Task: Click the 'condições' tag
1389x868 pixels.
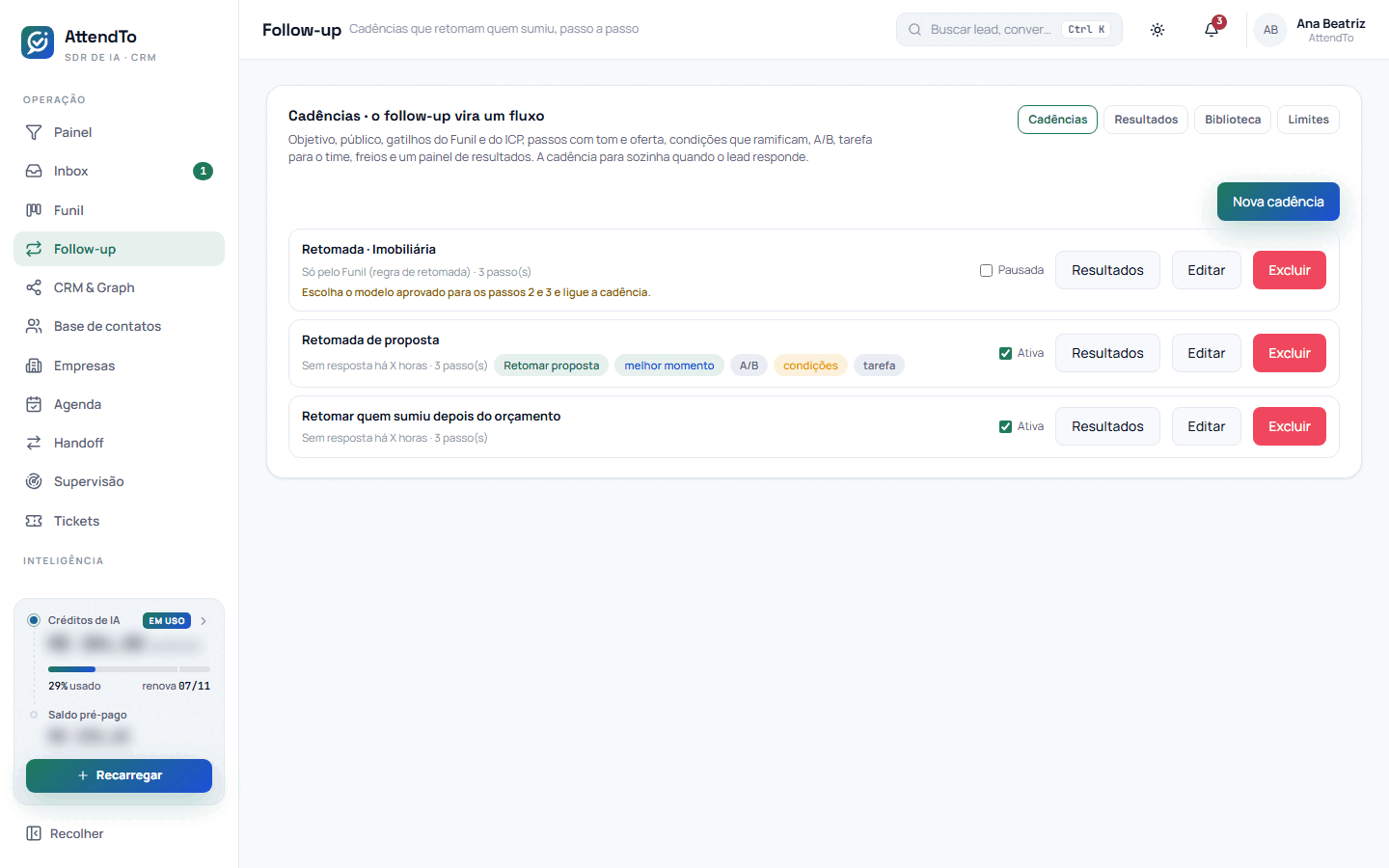Action: pos(810,366)
